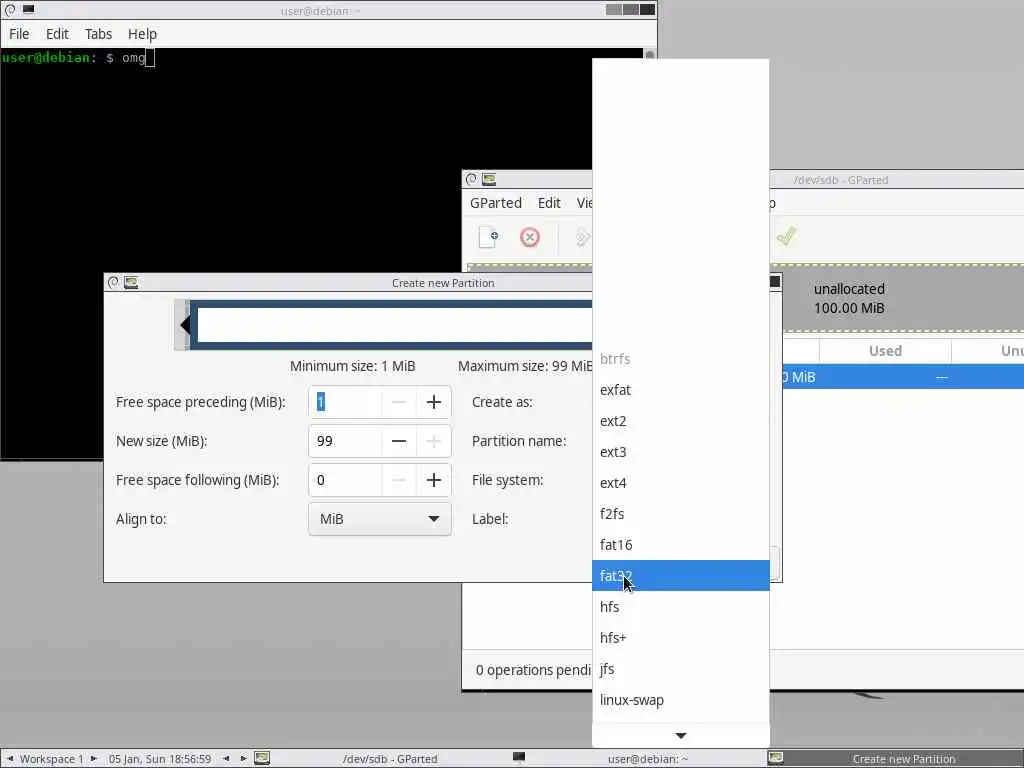Click the Free space following input showing 0
The width and height of the screenshot is (1024, 768).
click(x=345, y=481)
